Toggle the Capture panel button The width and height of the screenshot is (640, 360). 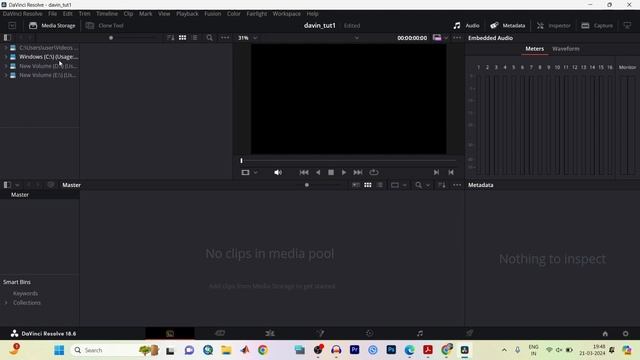coord(597,25)
